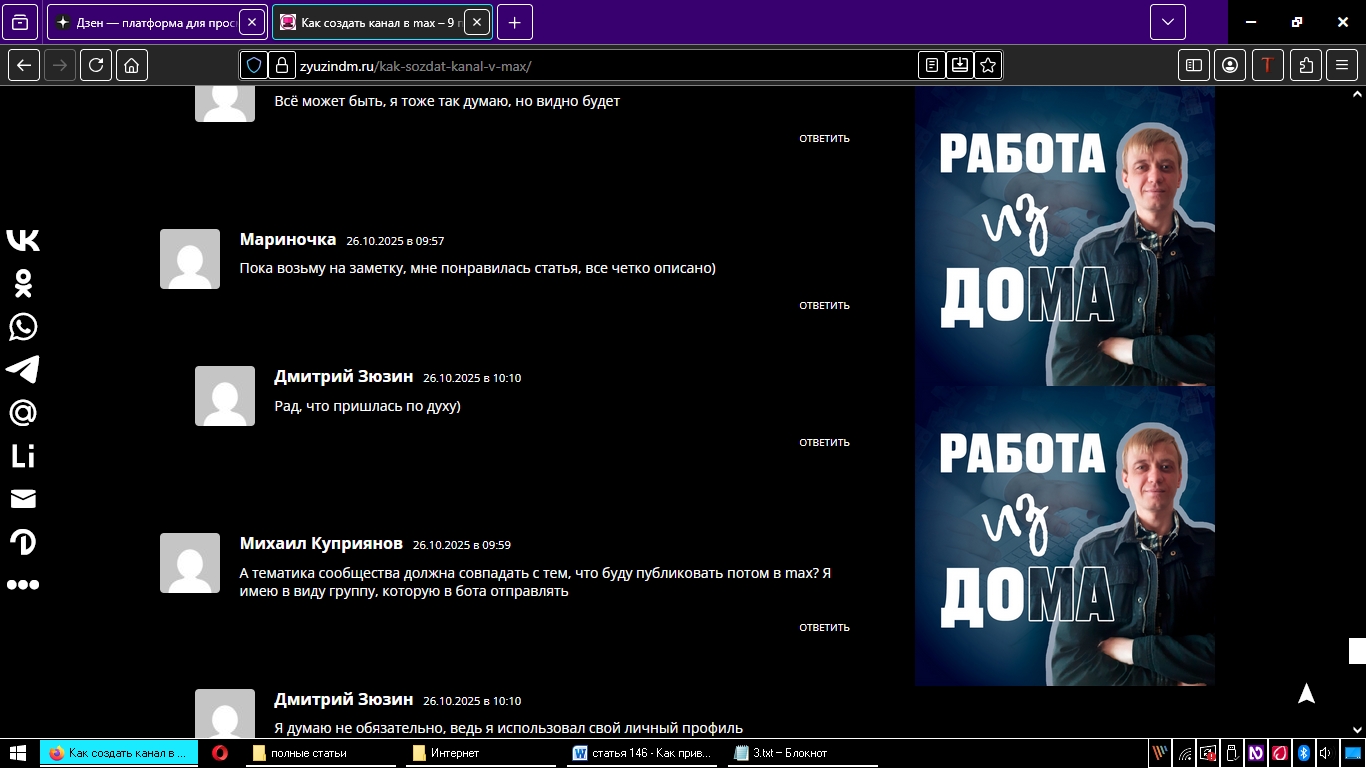This screenshot has width=1366, height=768.
Task: Share the article through Telegram
Action: 23,369
